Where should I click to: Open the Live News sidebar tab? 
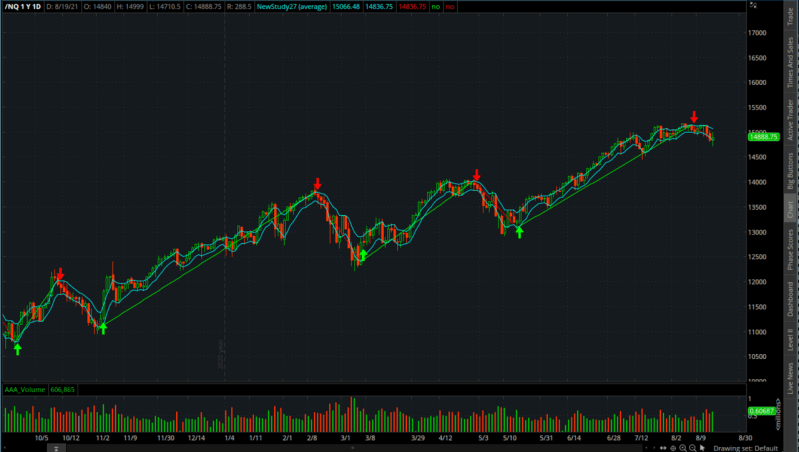(x=790, y=378)
